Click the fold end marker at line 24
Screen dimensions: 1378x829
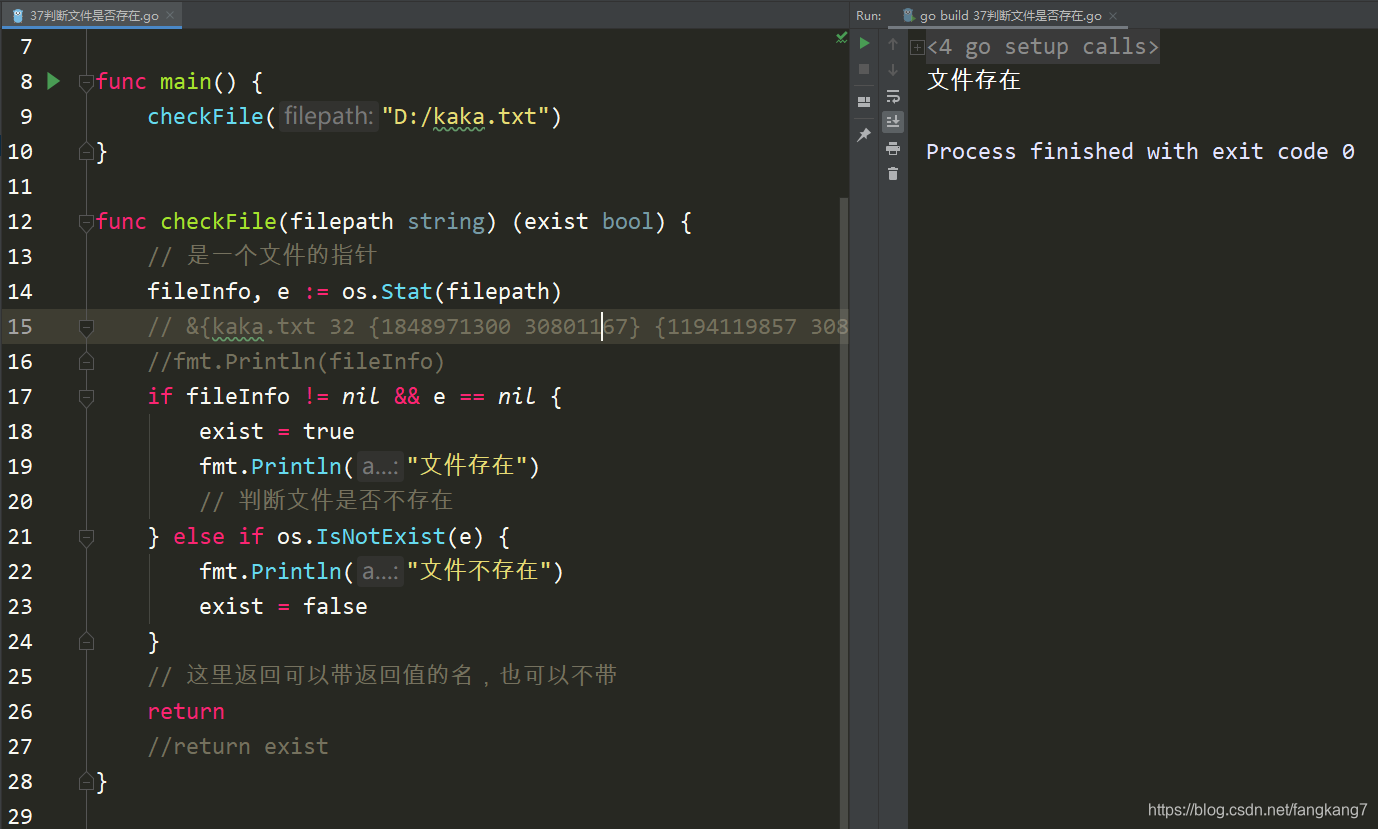click(86, 642)
